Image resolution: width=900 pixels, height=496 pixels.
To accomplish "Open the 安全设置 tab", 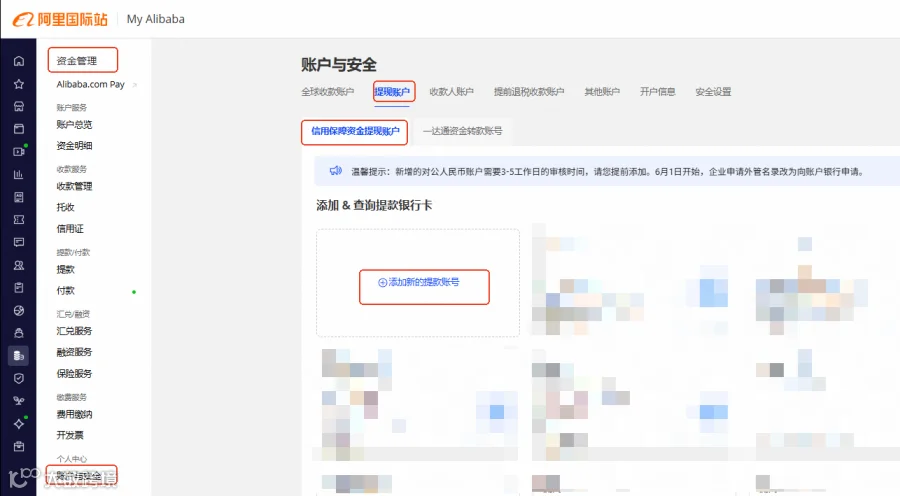I will [713, 92].
